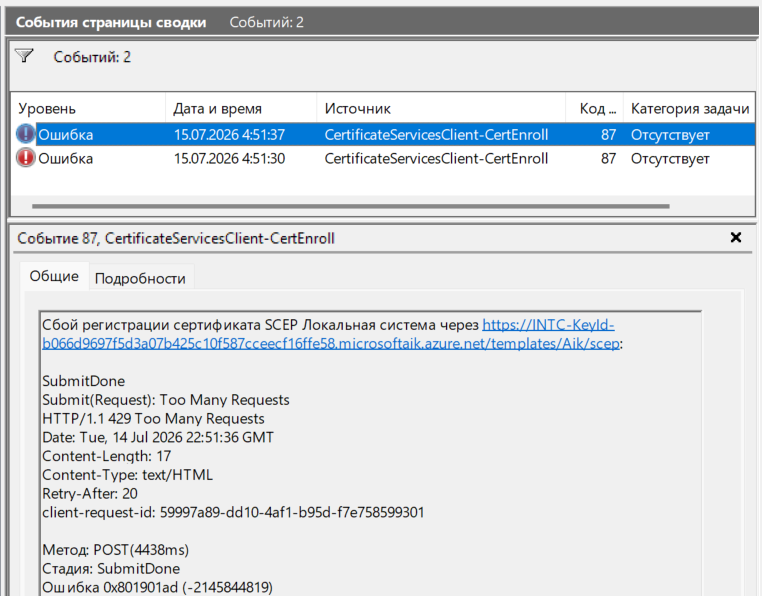The height and width of the screenshot is (596, 762).
Task: Switch to the Подробности tab
Action: click(x=140, y=278)
